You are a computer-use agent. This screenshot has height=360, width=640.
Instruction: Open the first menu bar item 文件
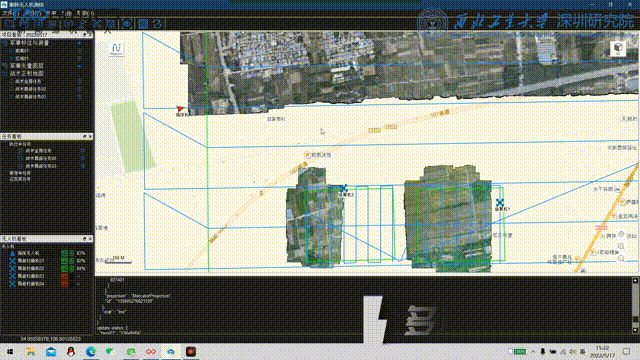tap(7, 13)
